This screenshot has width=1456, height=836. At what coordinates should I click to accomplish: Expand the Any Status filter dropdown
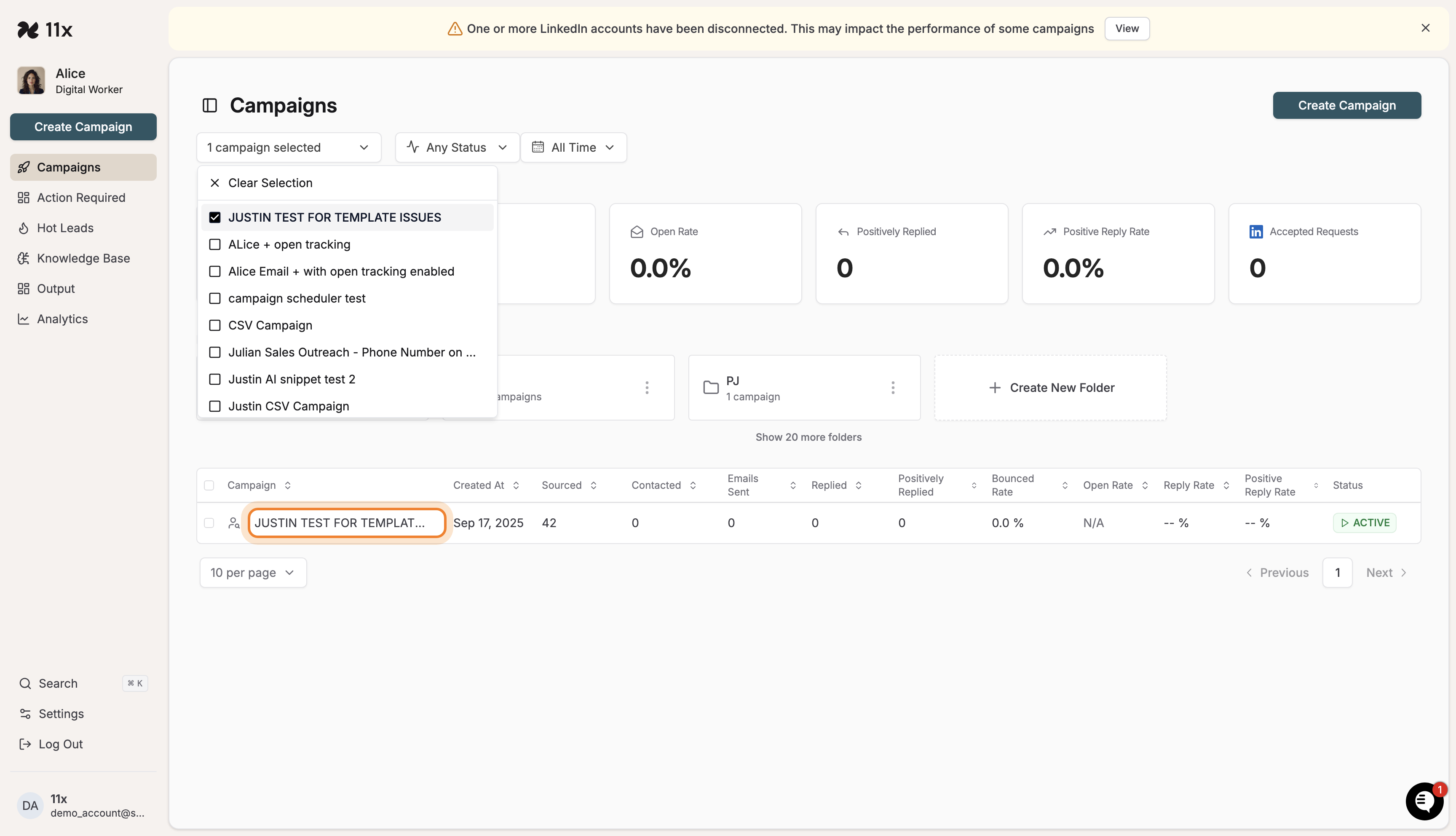click(457, 147)
